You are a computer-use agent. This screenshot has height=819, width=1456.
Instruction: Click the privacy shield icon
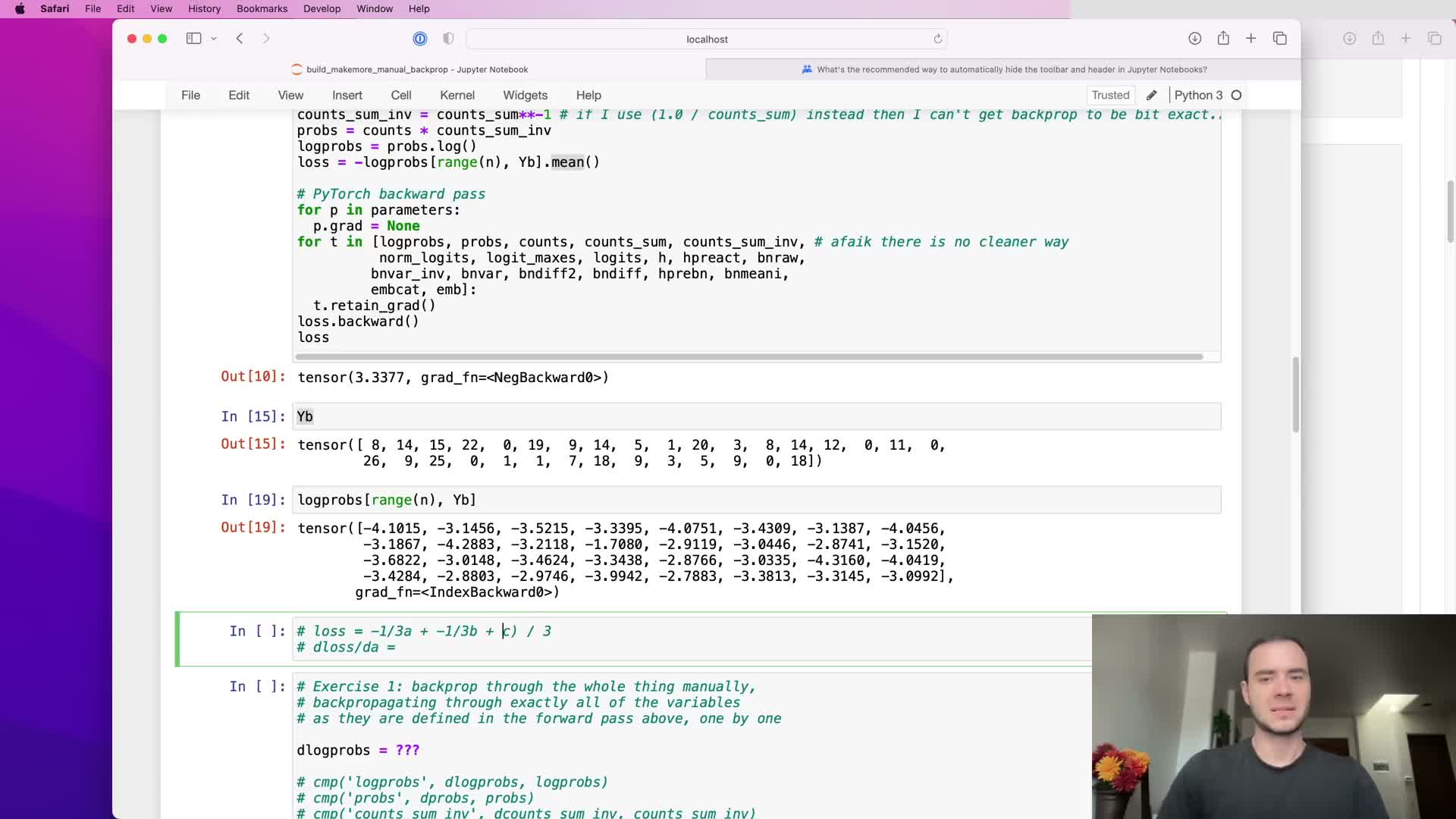coord(448,39)
